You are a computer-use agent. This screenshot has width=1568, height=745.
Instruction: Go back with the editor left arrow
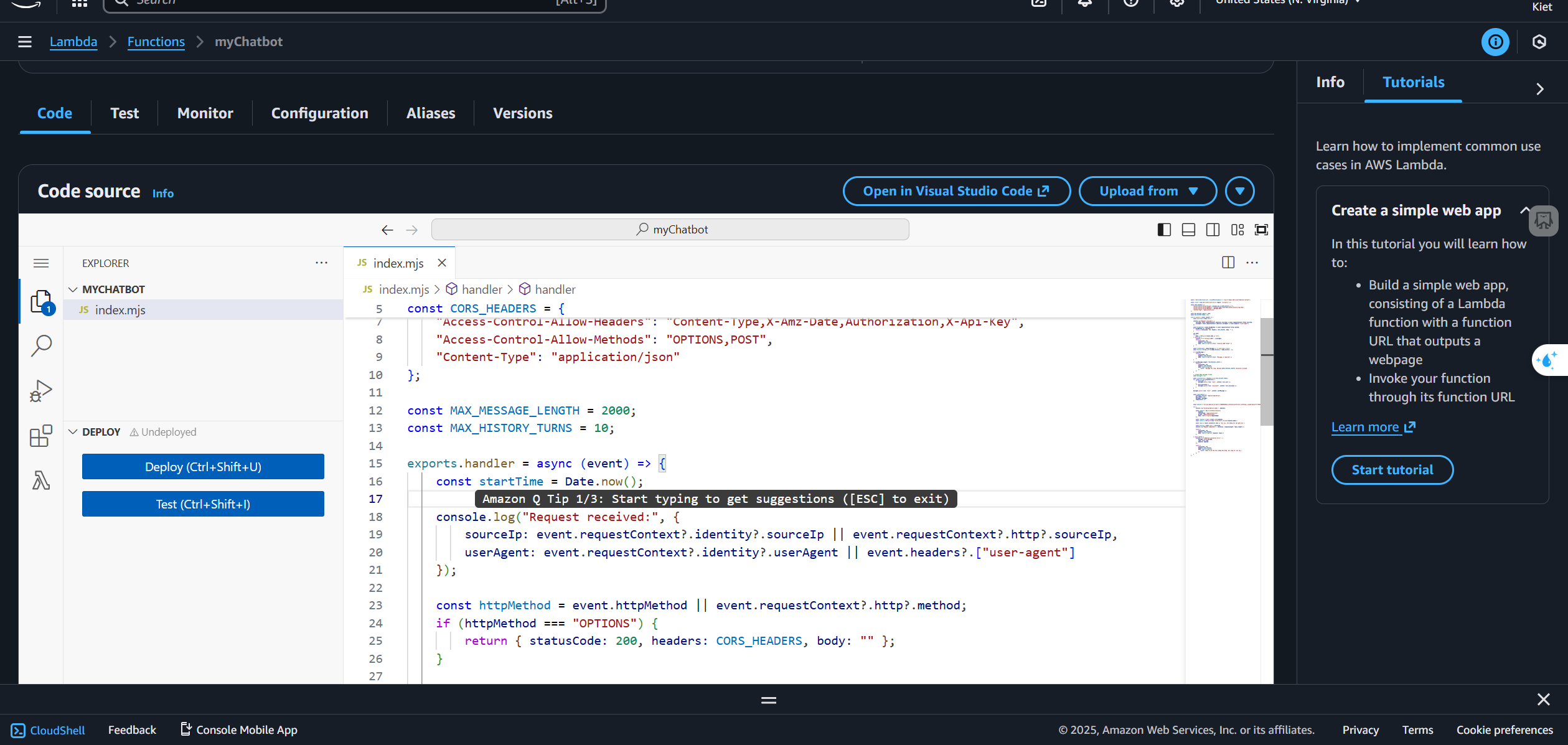(x=387, y=230)
